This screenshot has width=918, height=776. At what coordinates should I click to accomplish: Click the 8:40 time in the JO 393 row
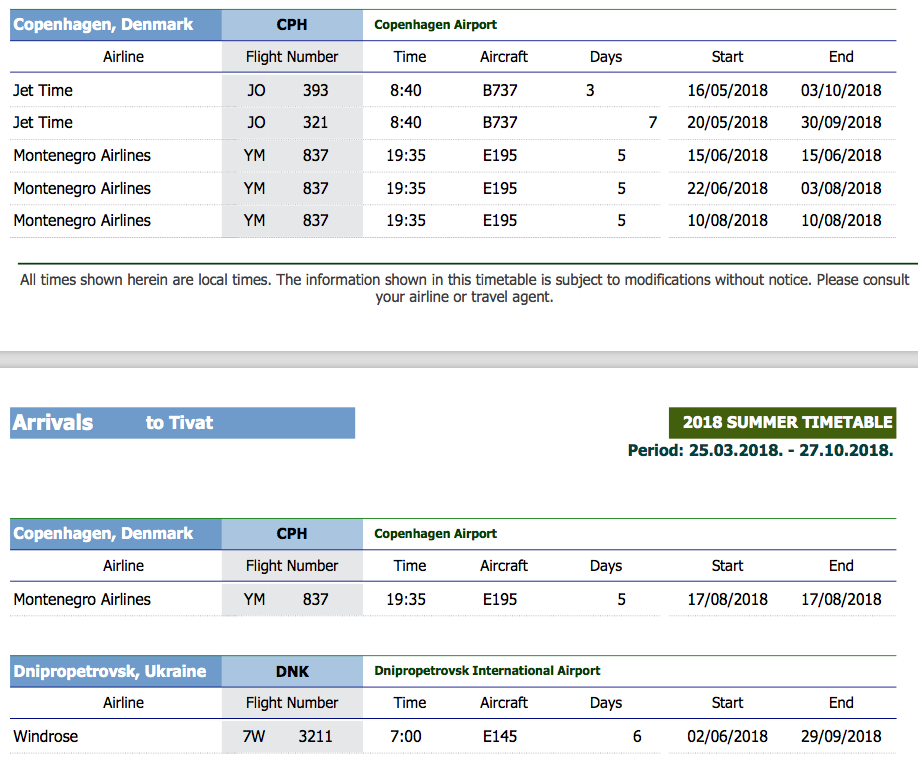point(406,90)
